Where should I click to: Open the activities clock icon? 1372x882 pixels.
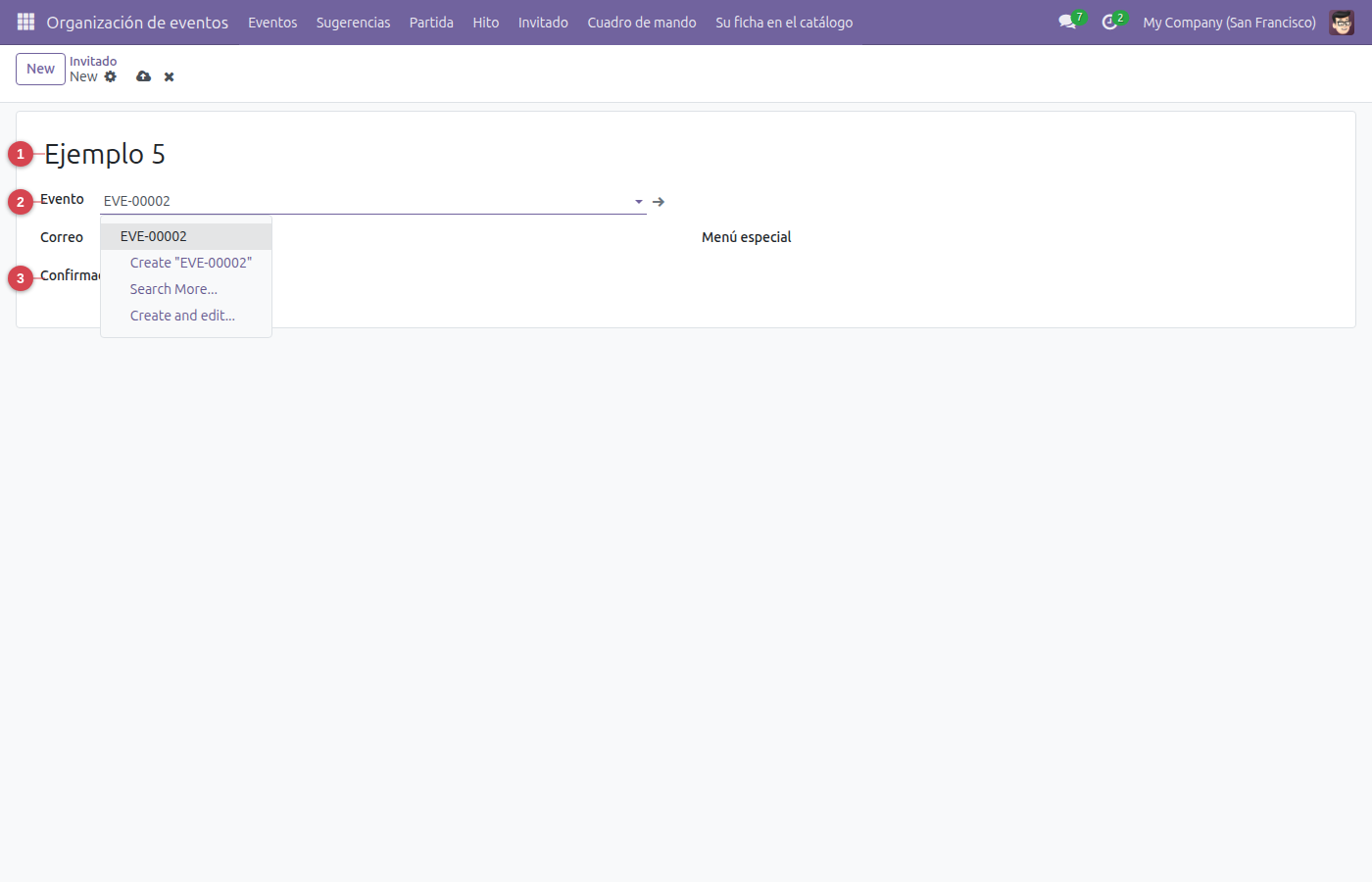[1109, 22]
